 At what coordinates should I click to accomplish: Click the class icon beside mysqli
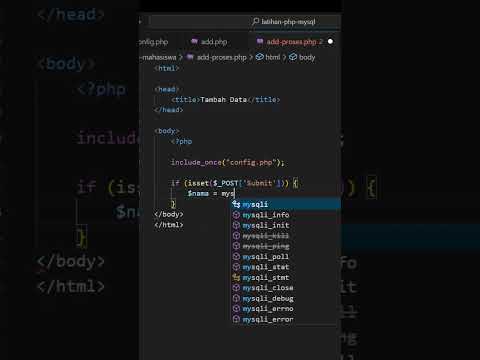[236, 204]
